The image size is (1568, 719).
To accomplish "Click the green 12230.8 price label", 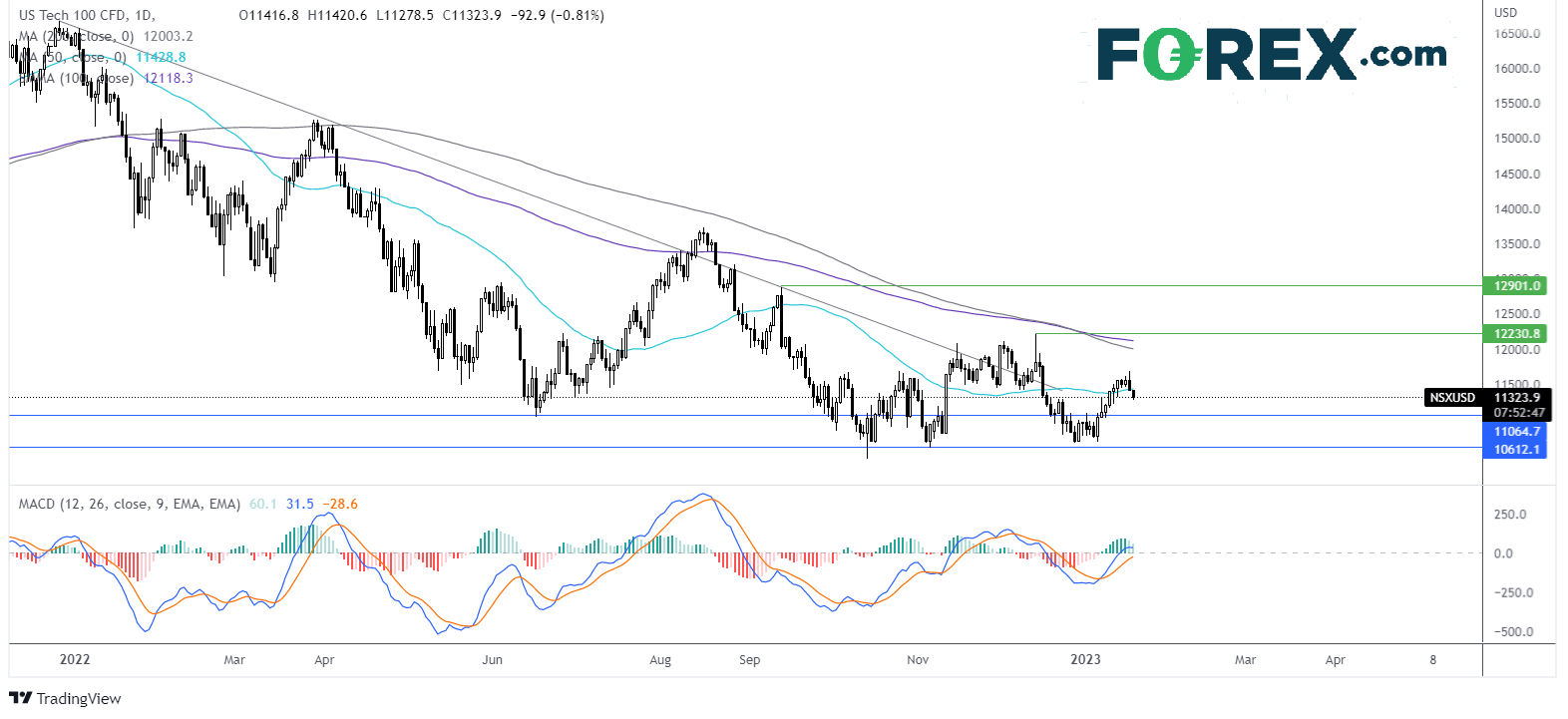I will coord(1514,333).
